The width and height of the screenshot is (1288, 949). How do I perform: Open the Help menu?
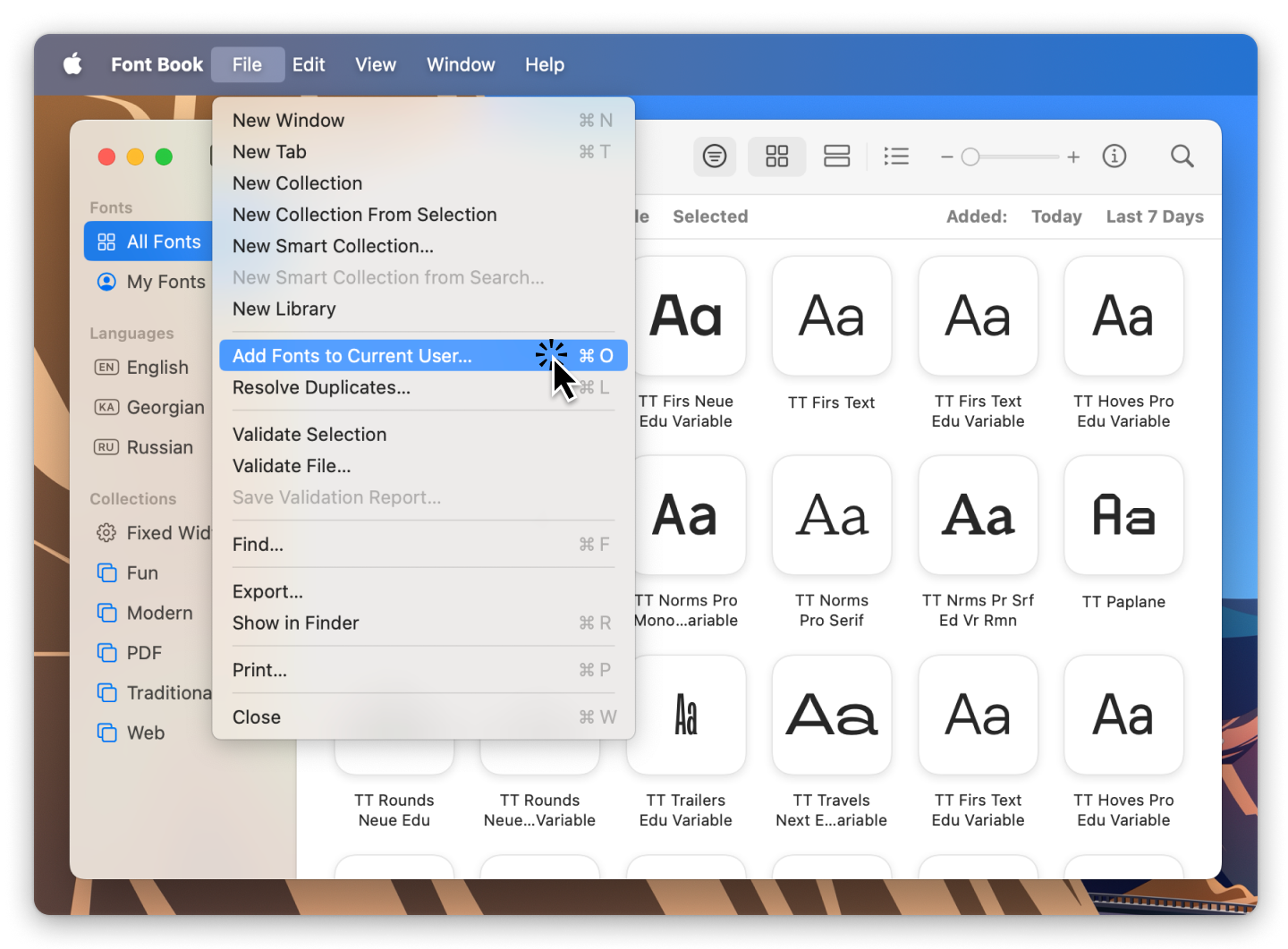click(545, 64)
